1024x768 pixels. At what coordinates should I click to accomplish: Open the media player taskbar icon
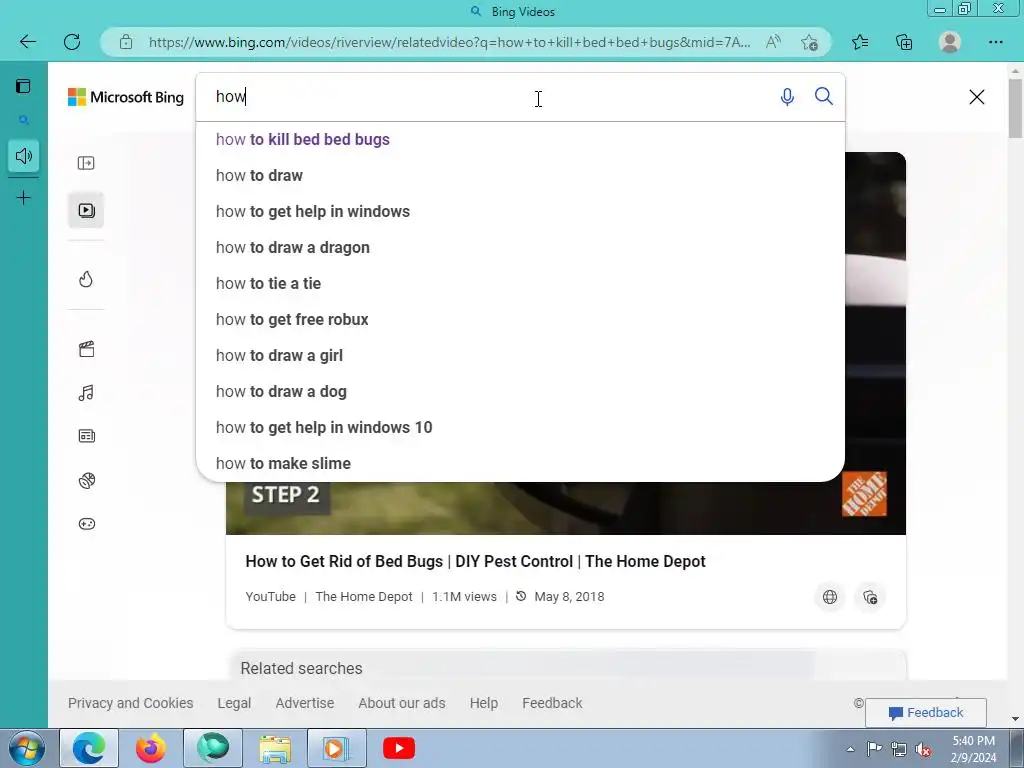(336, 748)
